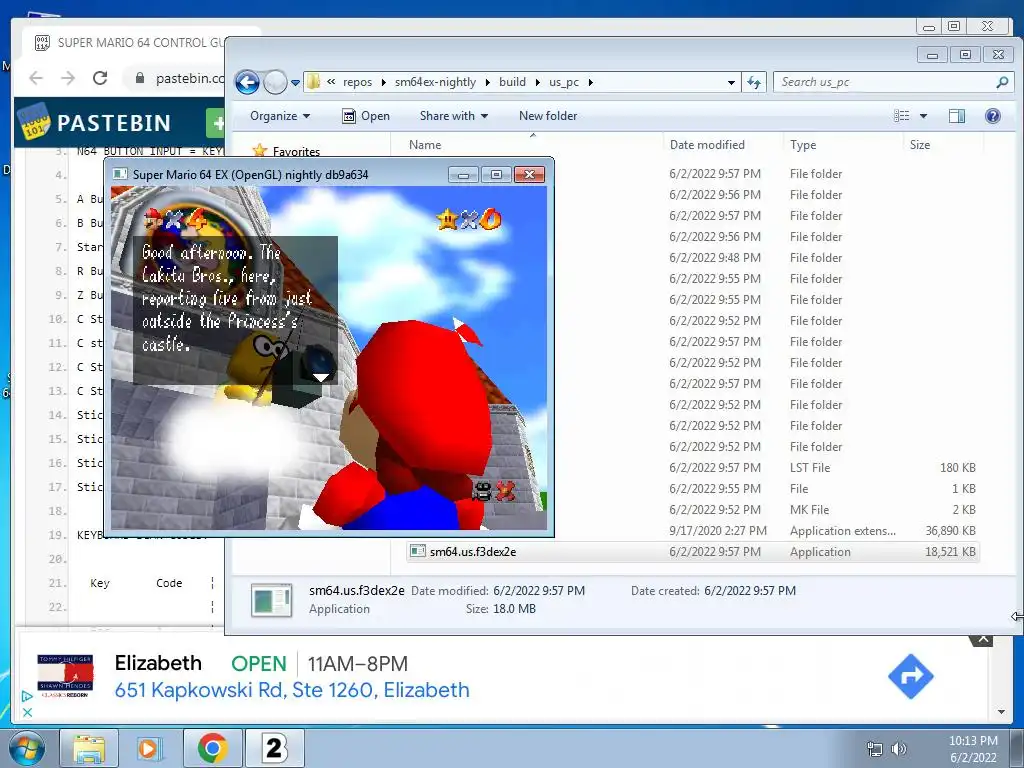
Task: Click volume speaker tray icon
Action: pos(899,749)
